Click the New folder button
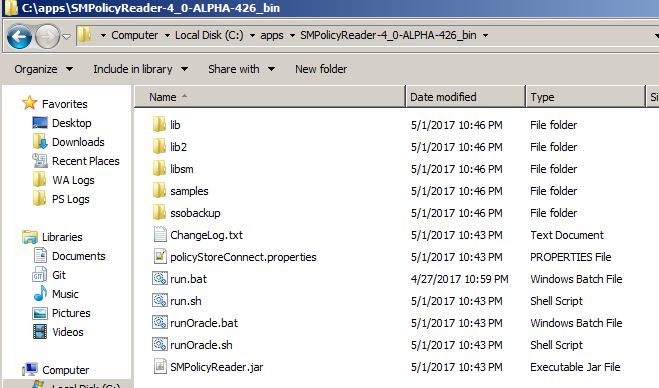 click(321, 69)
